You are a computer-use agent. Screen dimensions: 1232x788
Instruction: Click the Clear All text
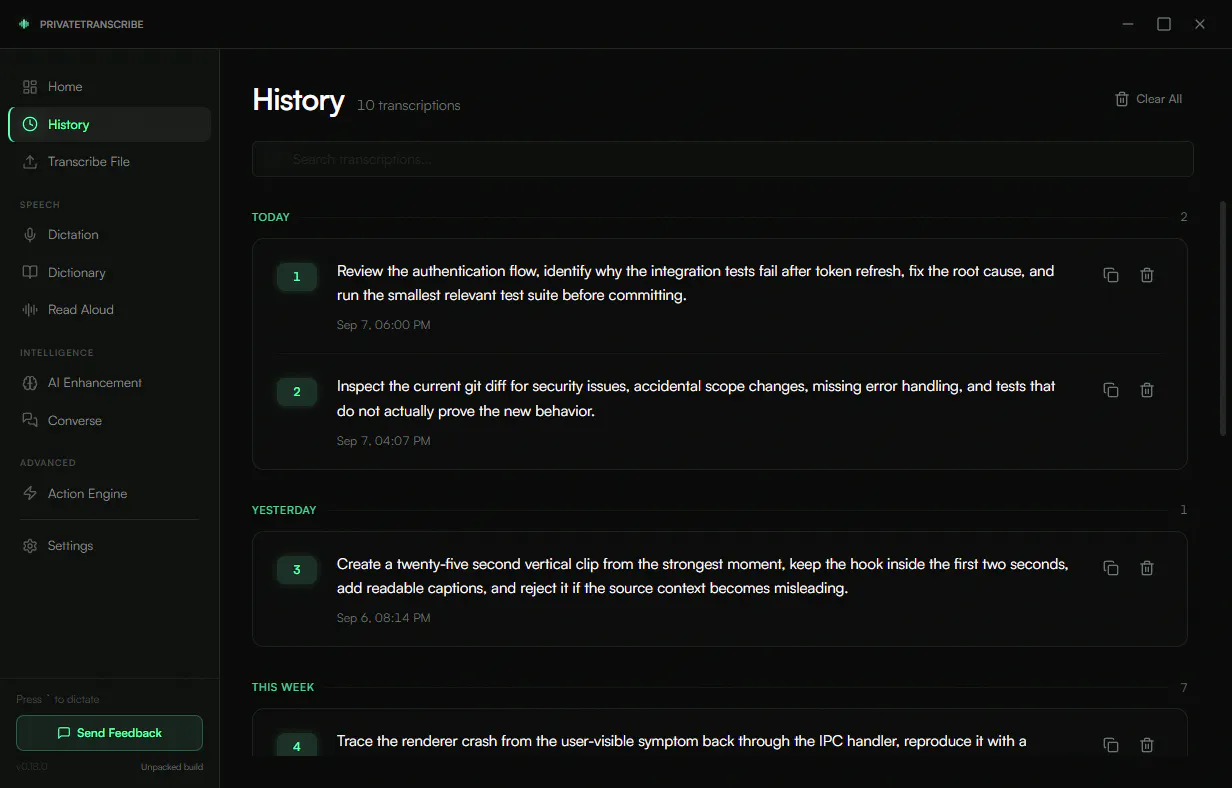tap(1159, 99)
